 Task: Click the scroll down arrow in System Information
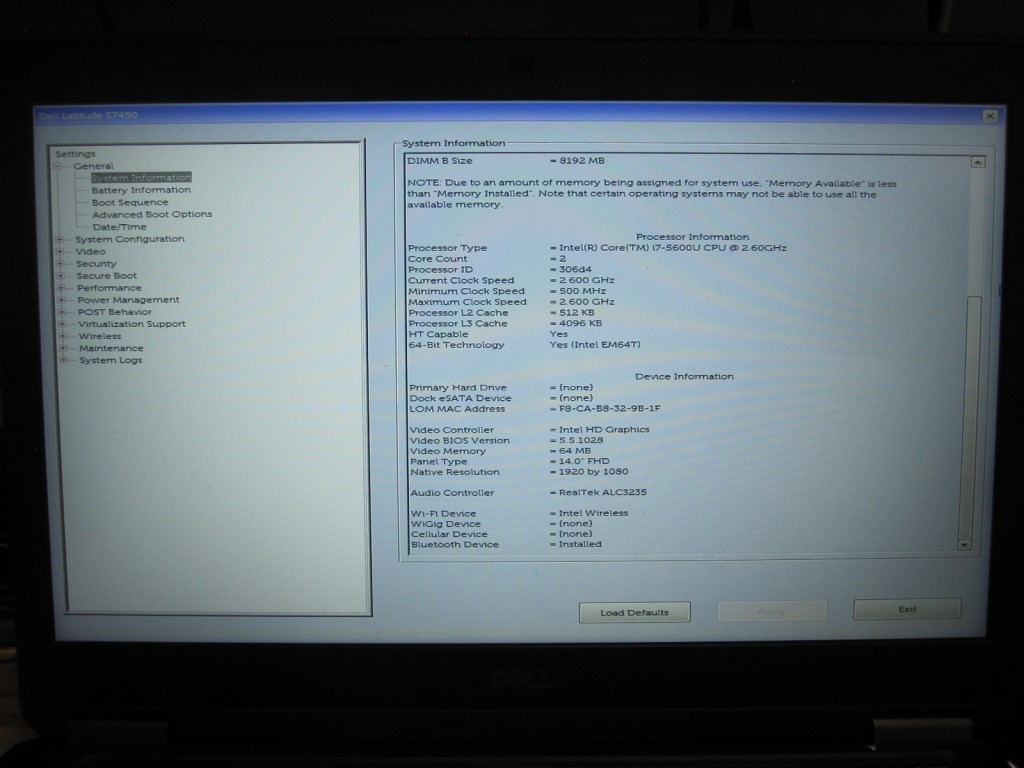tap(965, 545)
